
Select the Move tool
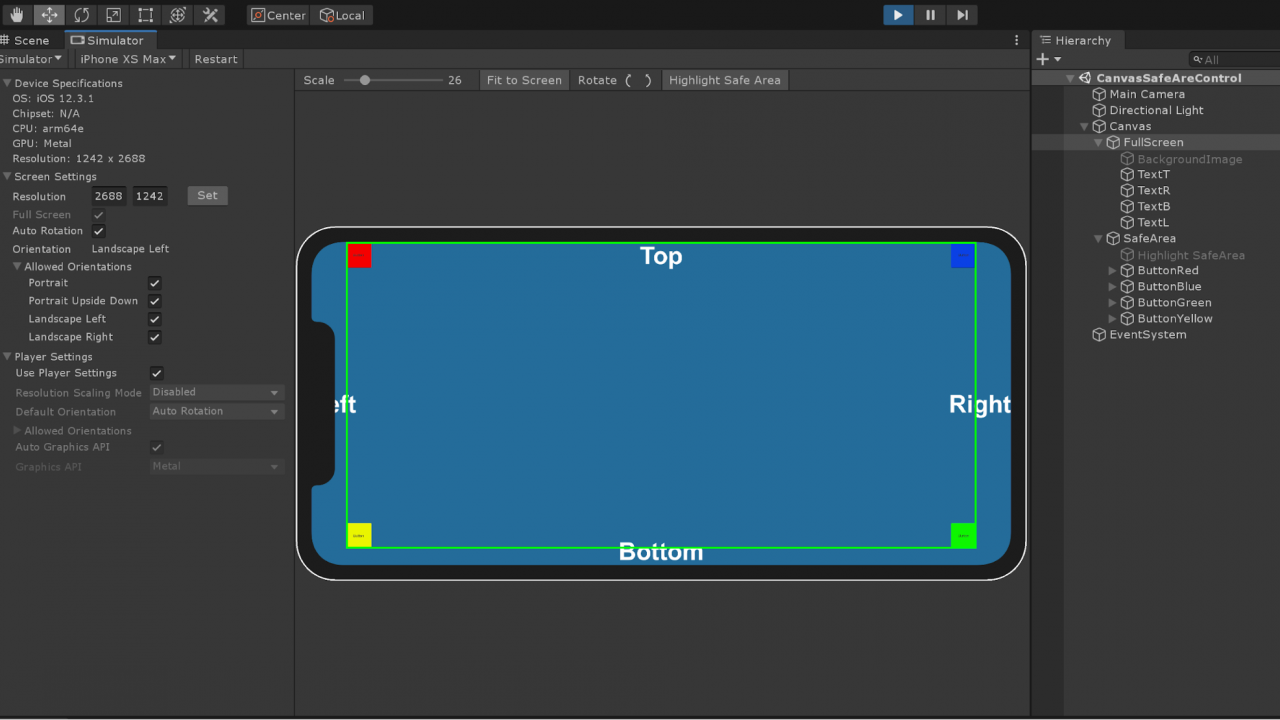point(49,15)
